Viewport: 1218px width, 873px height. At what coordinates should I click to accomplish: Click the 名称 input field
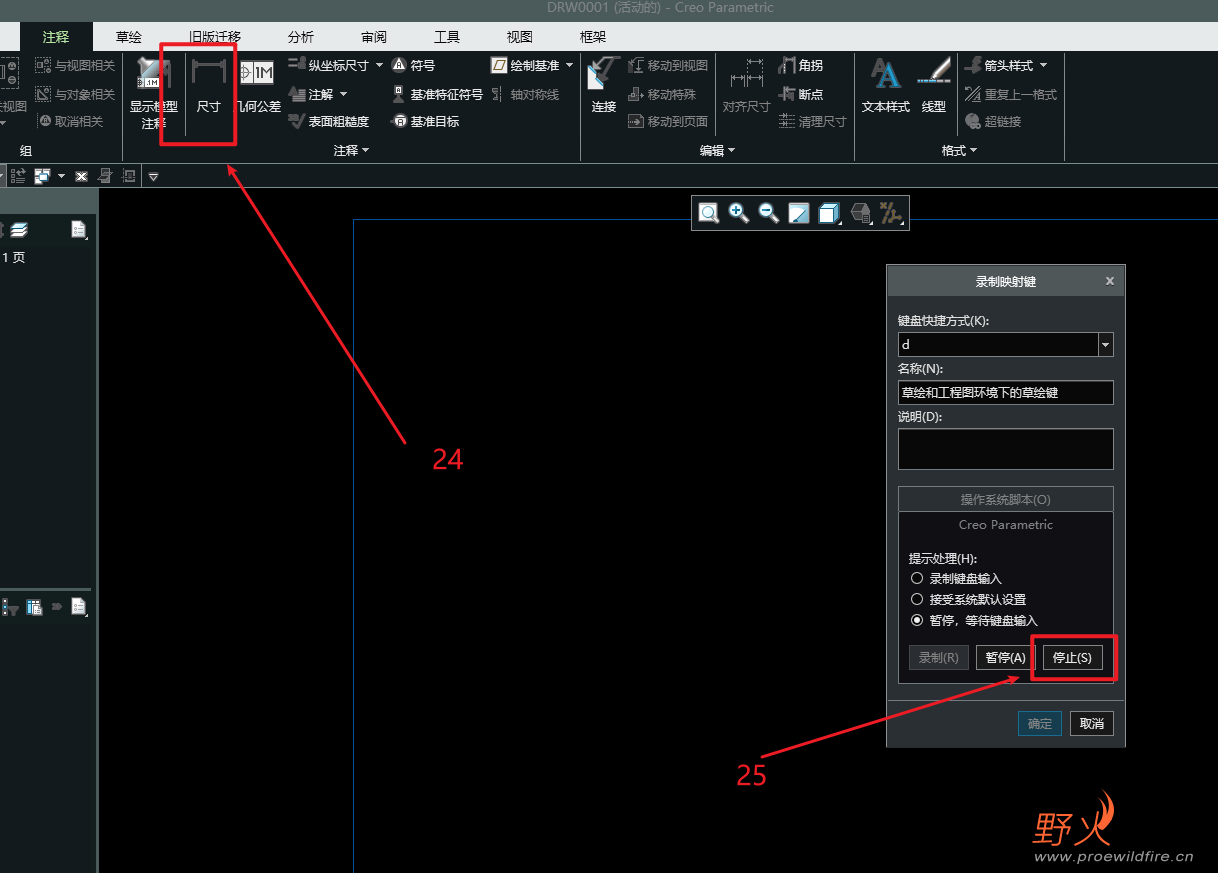(1006, 393)
